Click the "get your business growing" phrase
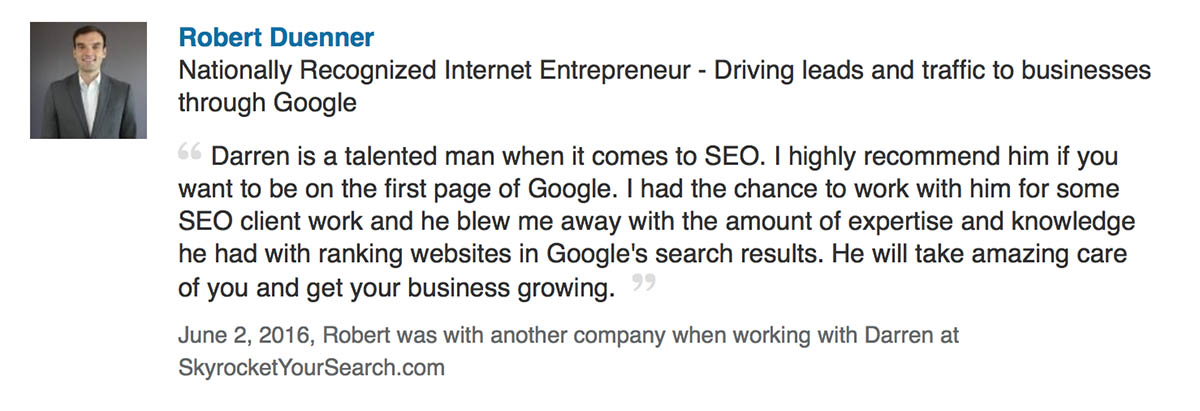This screenshot has height=411, width=1200. point(494,286)
